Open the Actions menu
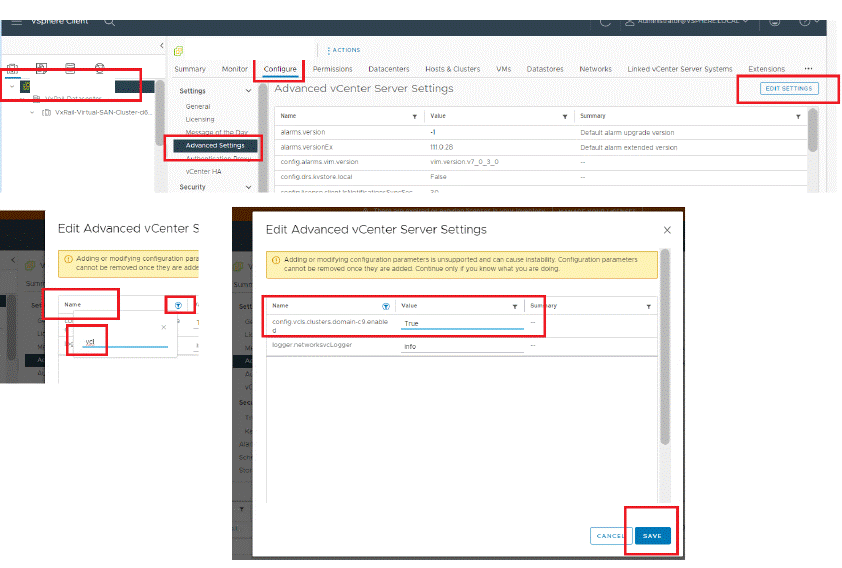Screen dimensions: 842x568 click(344, 50)
